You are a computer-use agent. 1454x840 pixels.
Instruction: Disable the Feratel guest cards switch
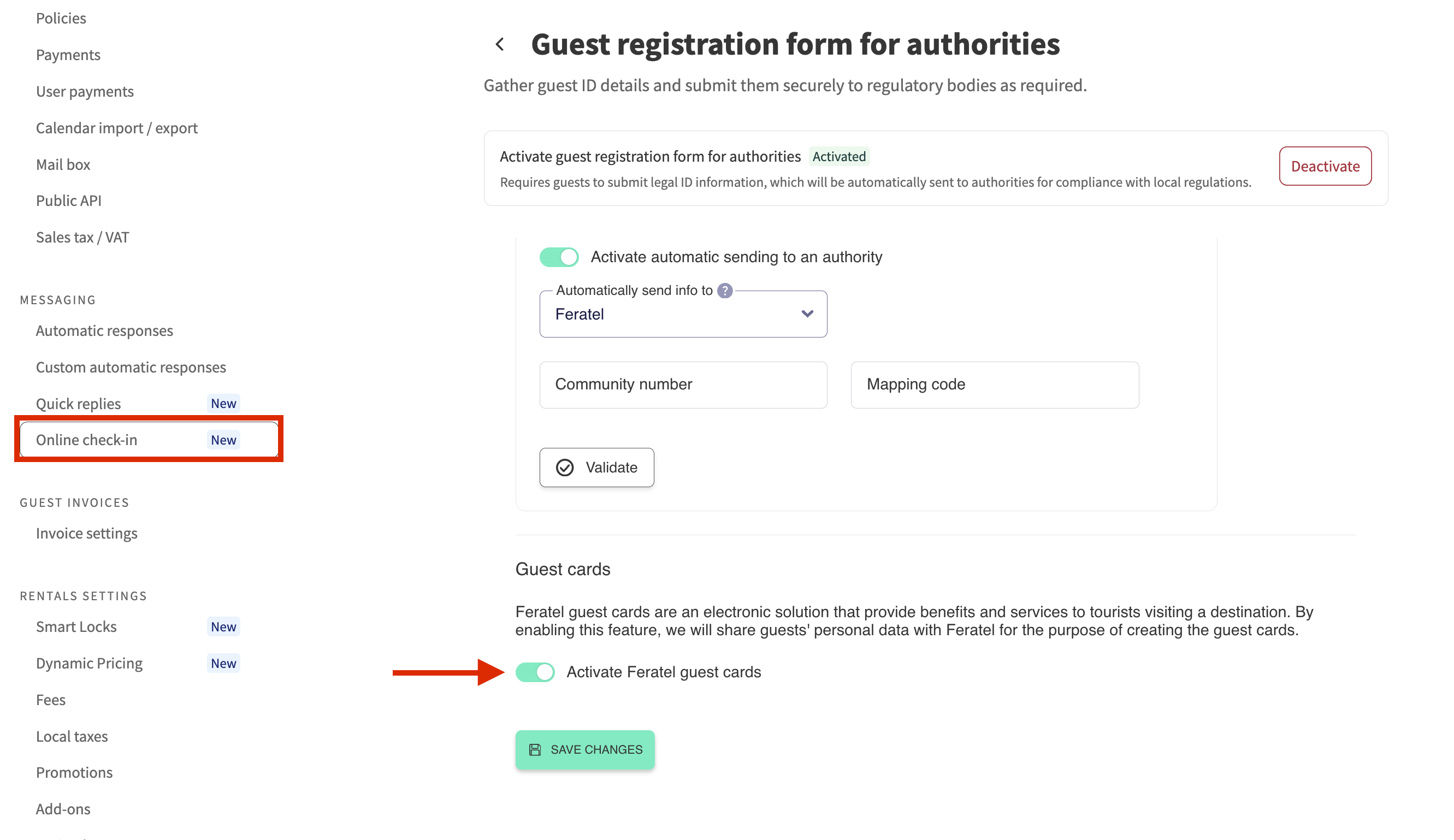point(535,672)
